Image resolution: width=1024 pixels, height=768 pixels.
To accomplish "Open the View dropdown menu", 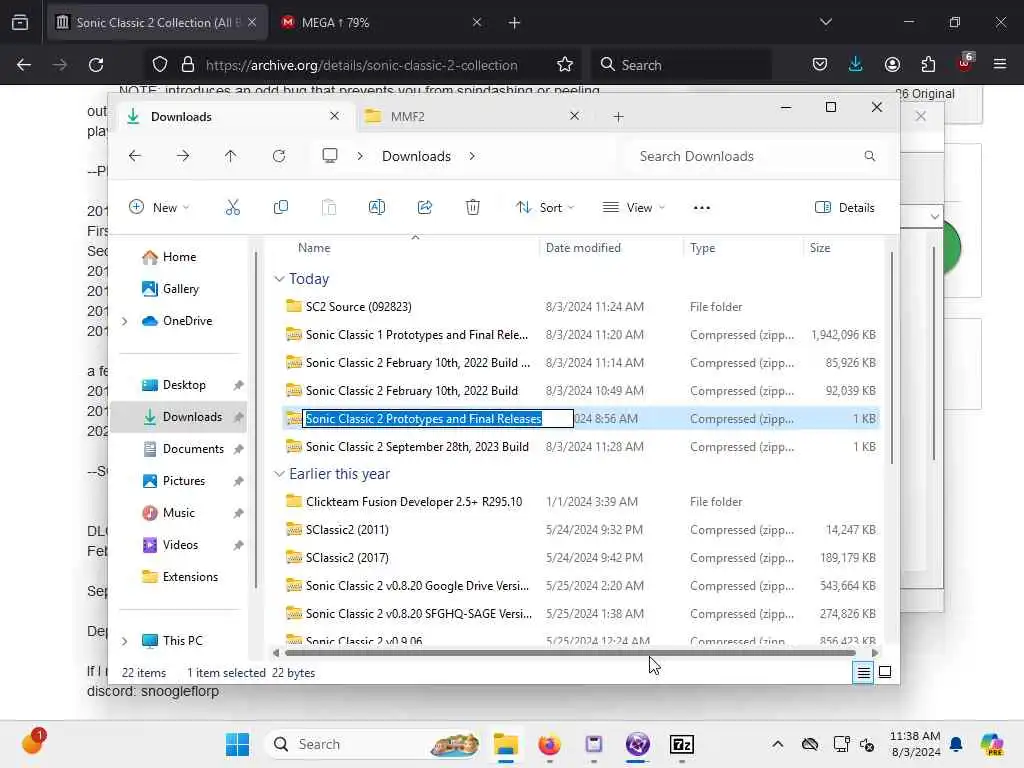I will [x=633, y=208].
